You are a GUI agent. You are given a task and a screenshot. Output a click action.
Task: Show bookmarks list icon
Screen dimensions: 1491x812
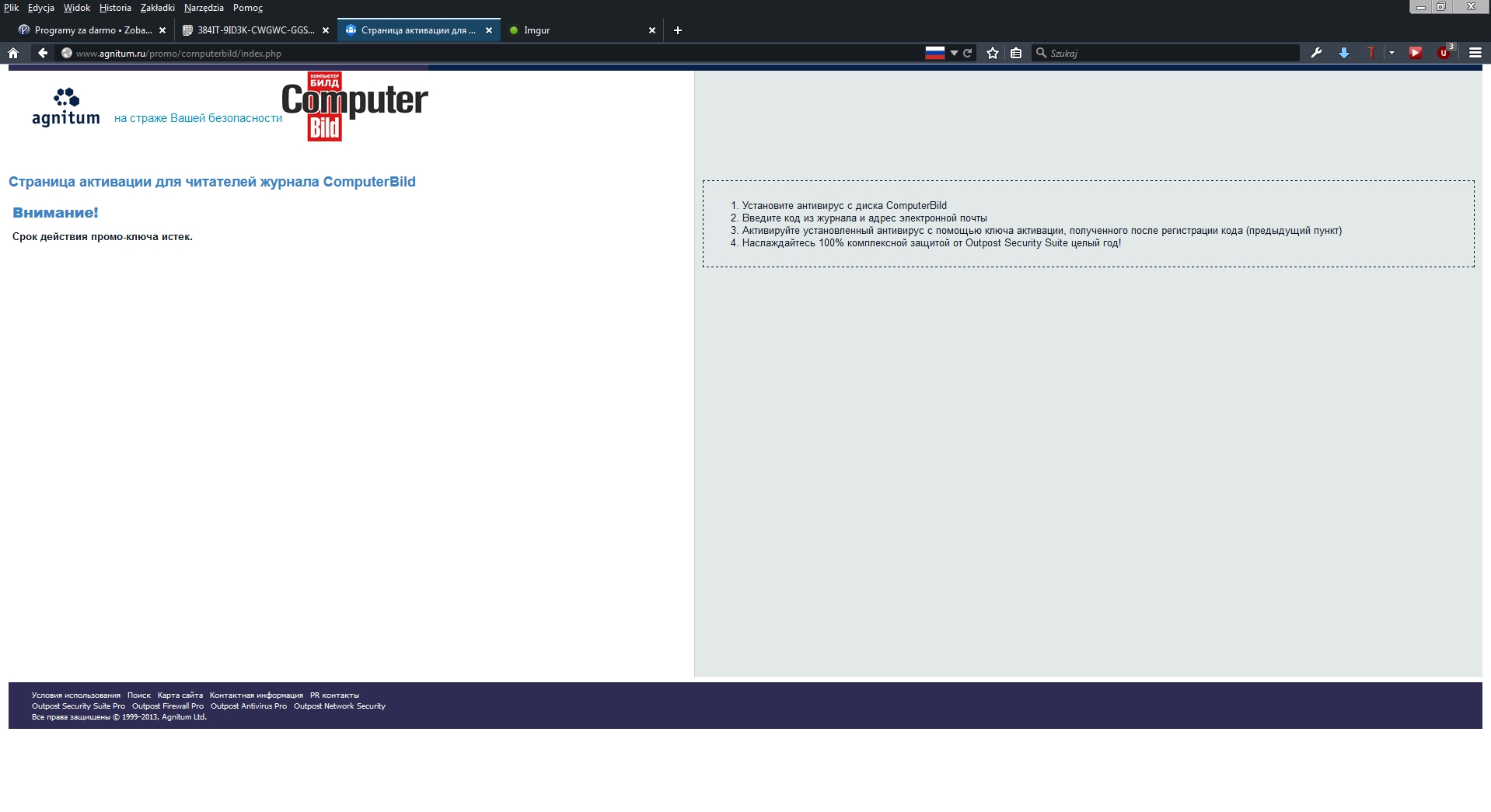pos(1016,53)
